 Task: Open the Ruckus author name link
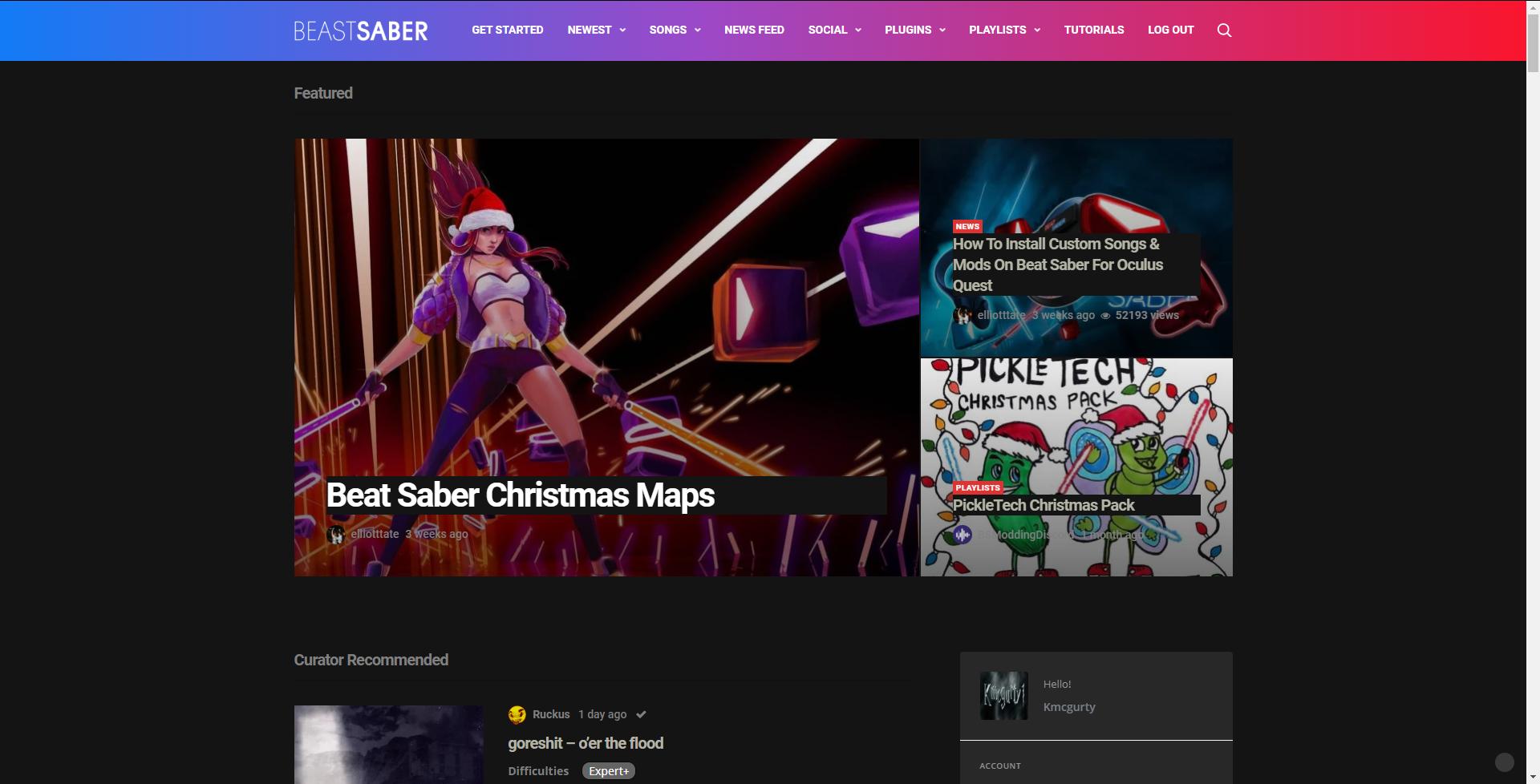tap(551, 714)
